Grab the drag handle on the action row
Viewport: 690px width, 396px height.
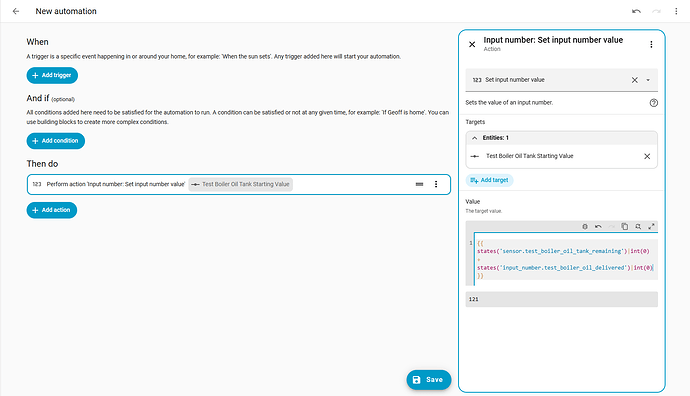click(x=419, y=184)
